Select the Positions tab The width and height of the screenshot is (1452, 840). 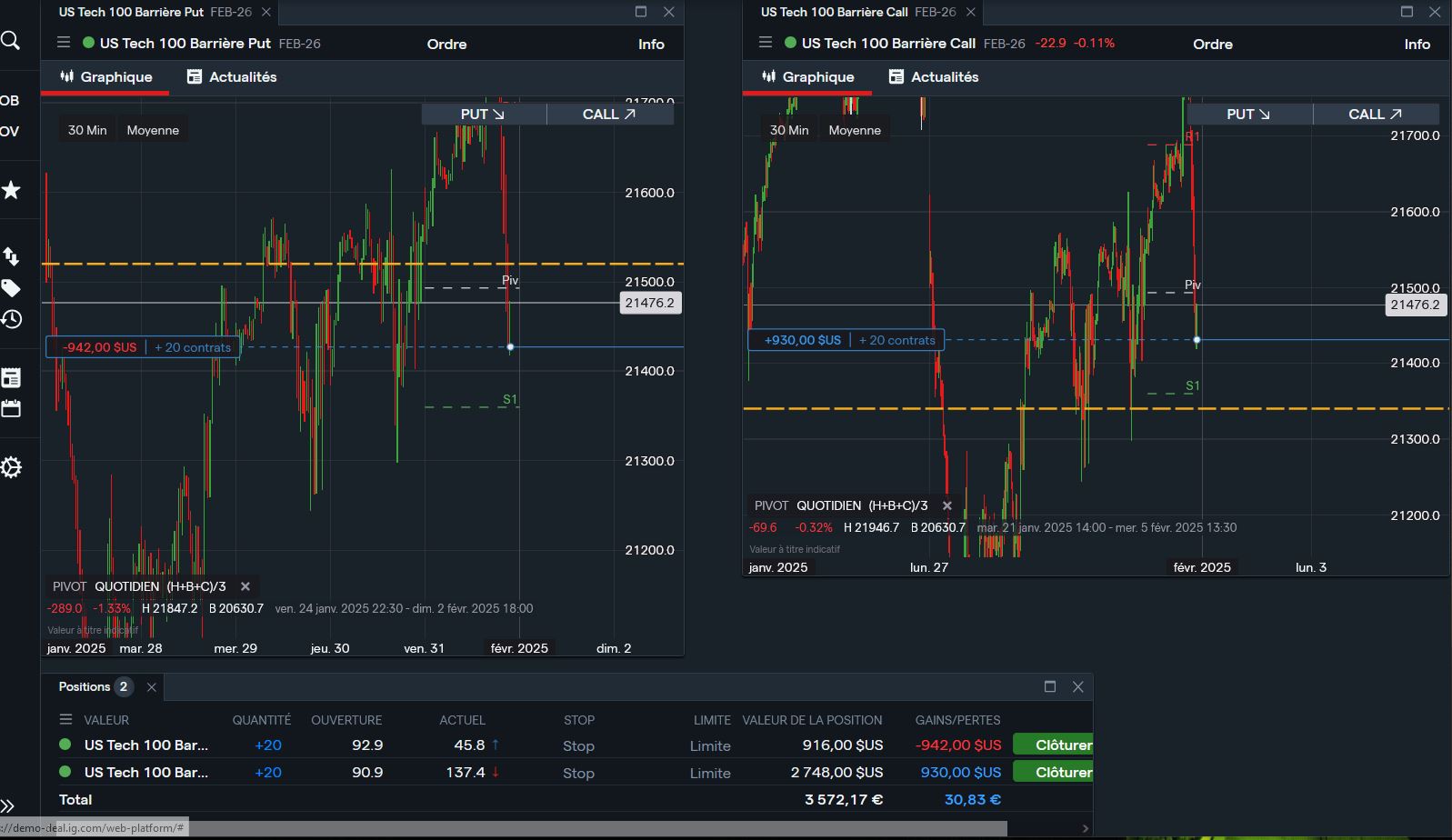click(95, 686)
